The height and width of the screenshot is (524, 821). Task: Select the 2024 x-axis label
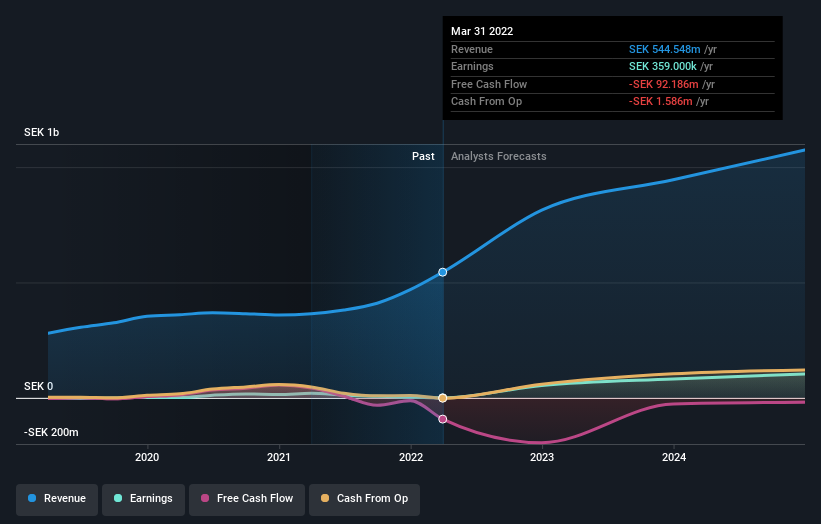pyautogui.click(x=674, y=457)
